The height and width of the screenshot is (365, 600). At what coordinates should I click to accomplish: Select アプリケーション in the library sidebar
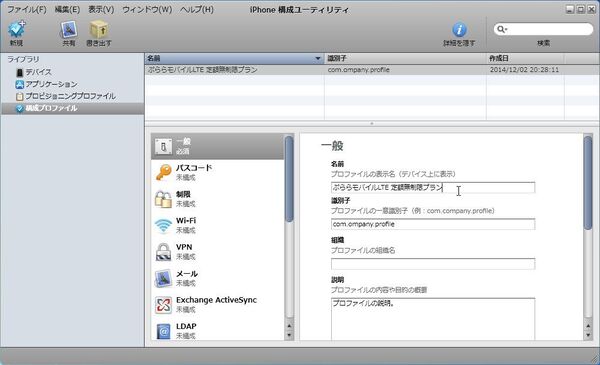coord(46,84)
